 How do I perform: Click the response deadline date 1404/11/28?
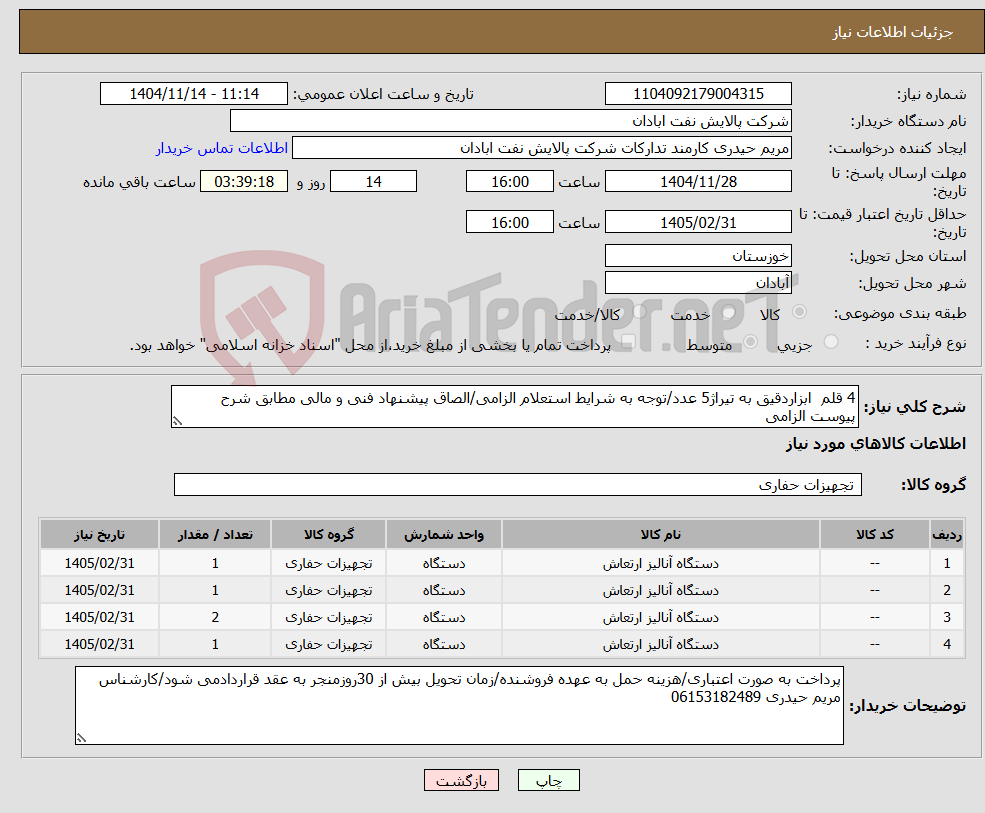pyautogui.click(x=698, y=182)
